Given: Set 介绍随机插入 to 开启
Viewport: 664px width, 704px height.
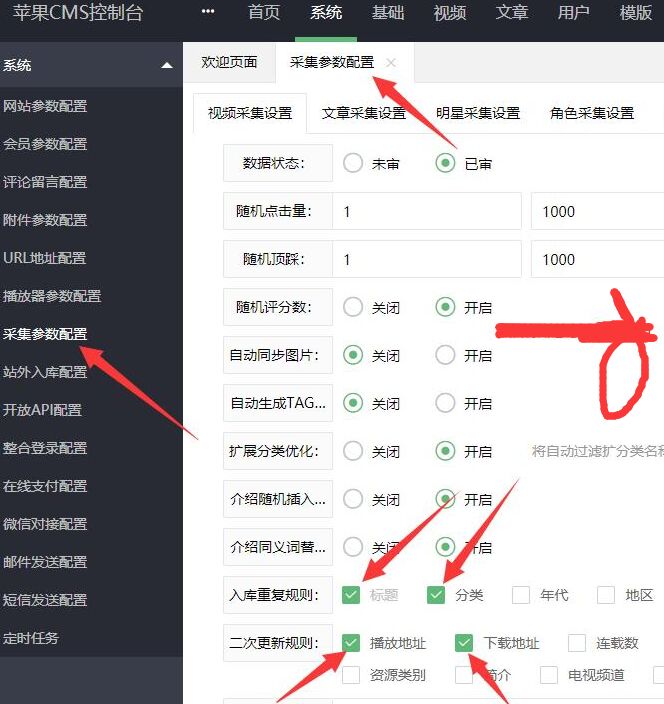Looking at the screenshot, I should tap(445, 499).
